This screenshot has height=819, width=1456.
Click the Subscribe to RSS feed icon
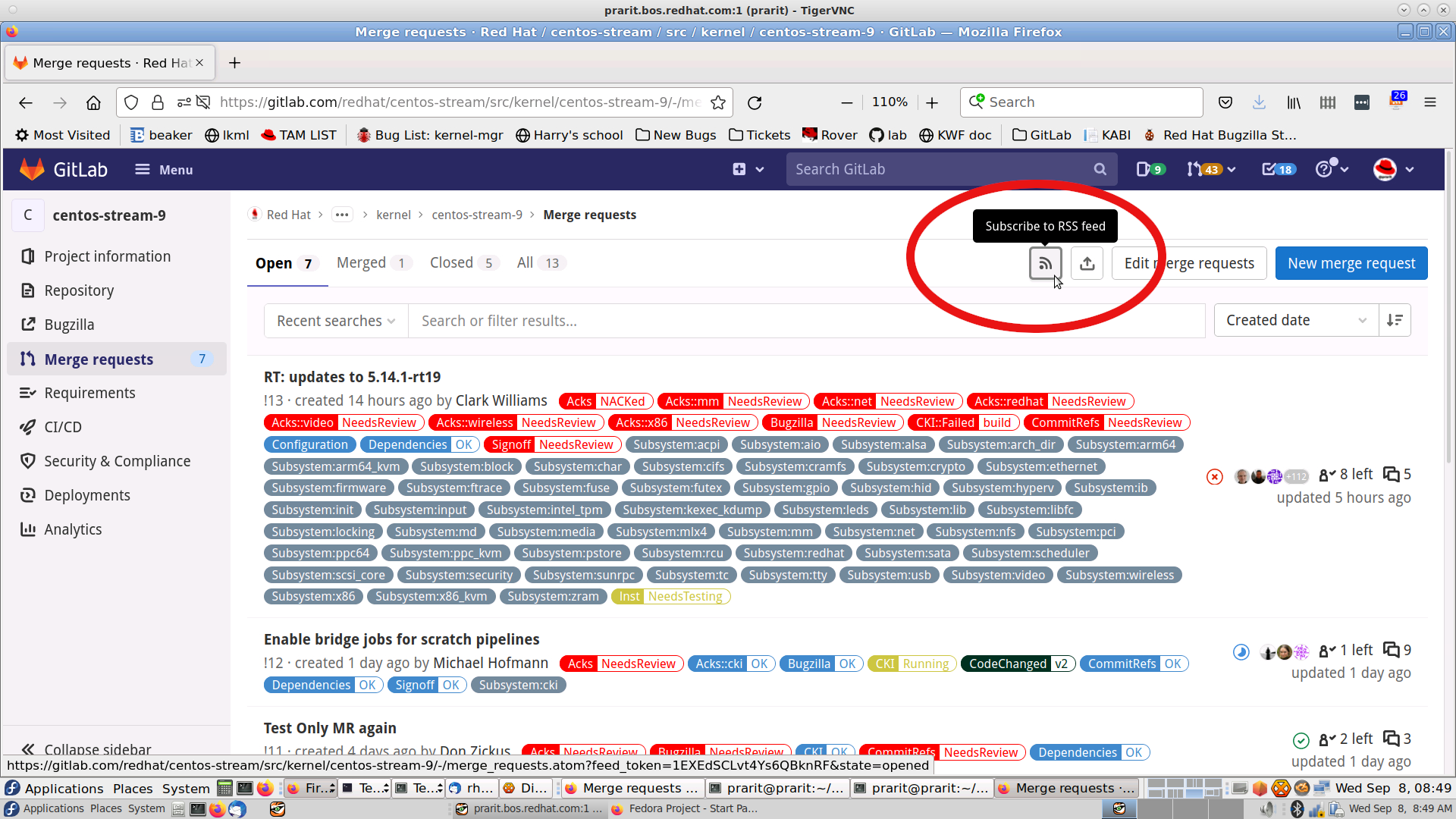point(1045,263)
